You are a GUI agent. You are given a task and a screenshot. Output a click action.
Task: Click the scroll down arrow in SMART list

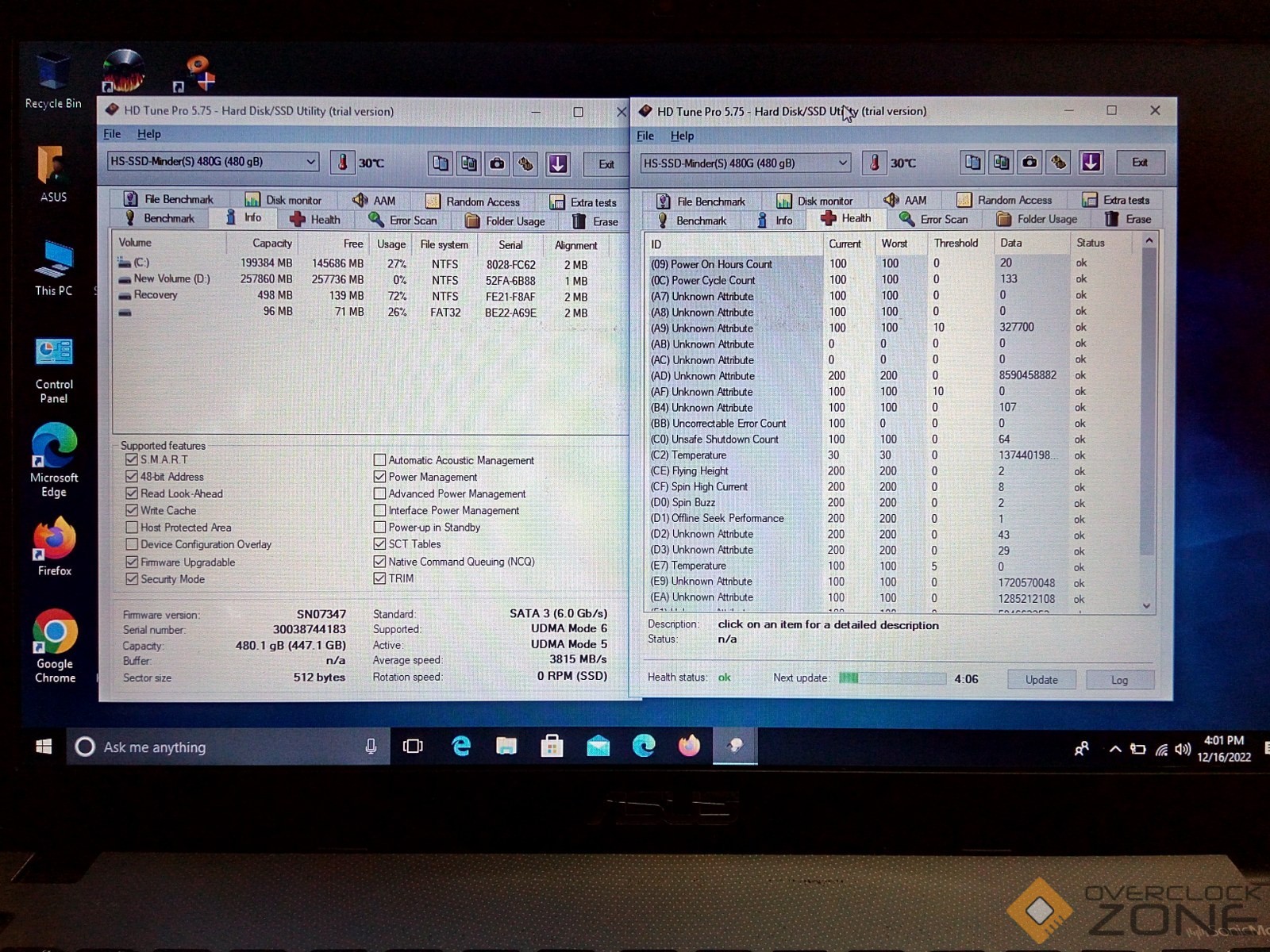coord(1147,606)
